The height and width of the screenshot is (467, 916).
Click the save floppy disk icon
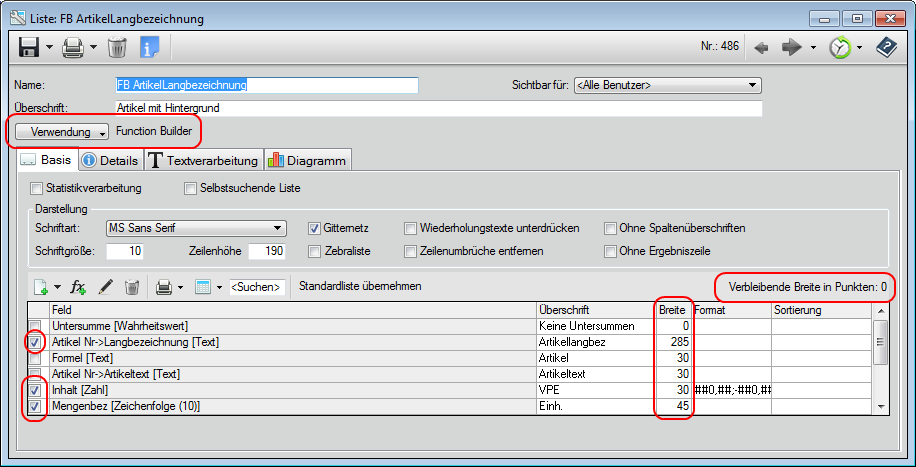click(x=29, y=47)
